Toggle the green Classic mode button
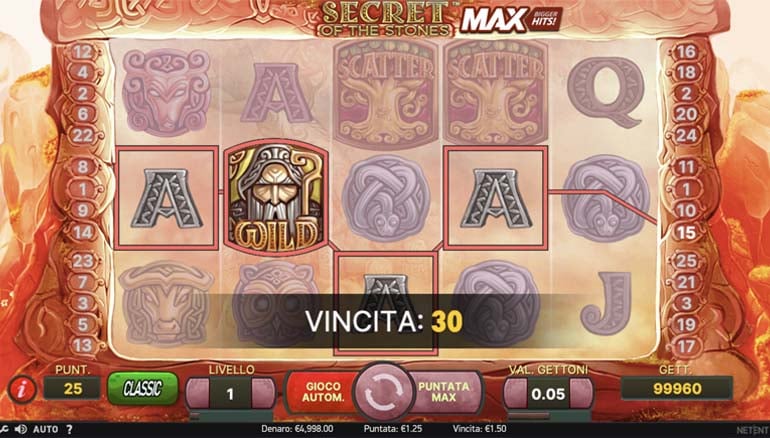Image resolution: width=770 pixels, height=438 pixels. pyautogui.click(x=142, y=388)
